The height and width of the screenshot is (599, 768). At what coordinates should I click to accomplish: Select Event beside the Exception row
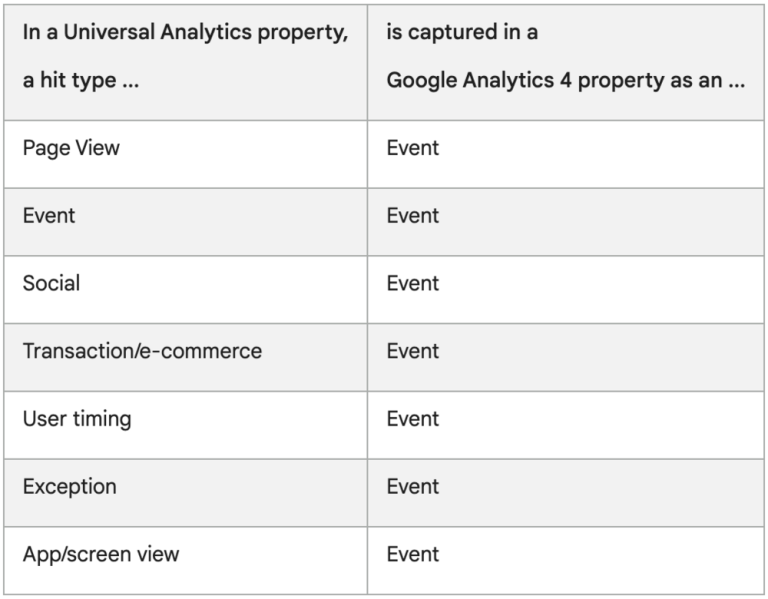(413, 487)
